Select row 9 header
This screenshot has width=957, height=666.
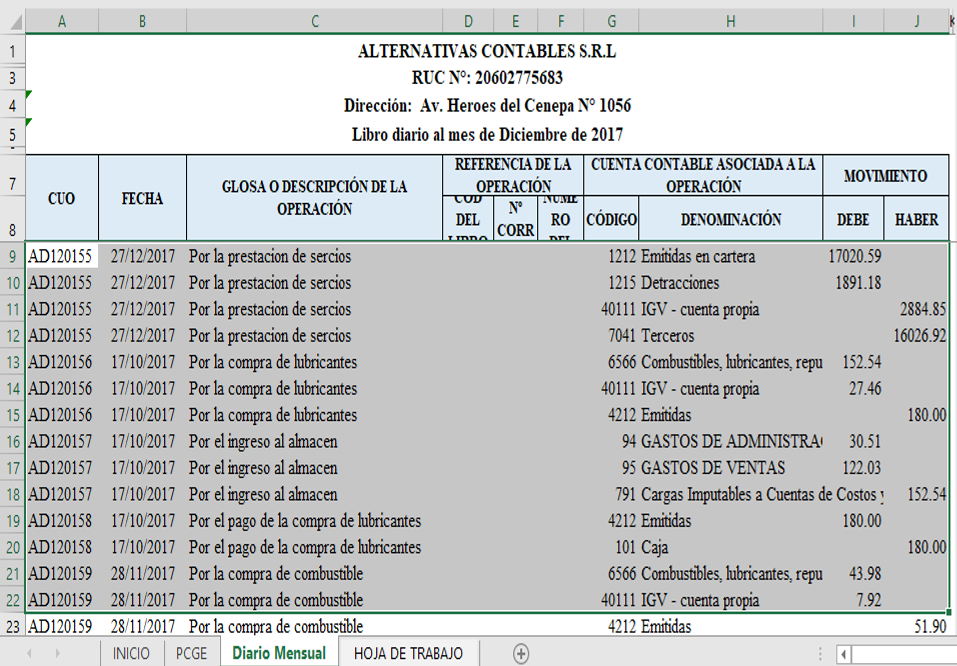[12, 257]
